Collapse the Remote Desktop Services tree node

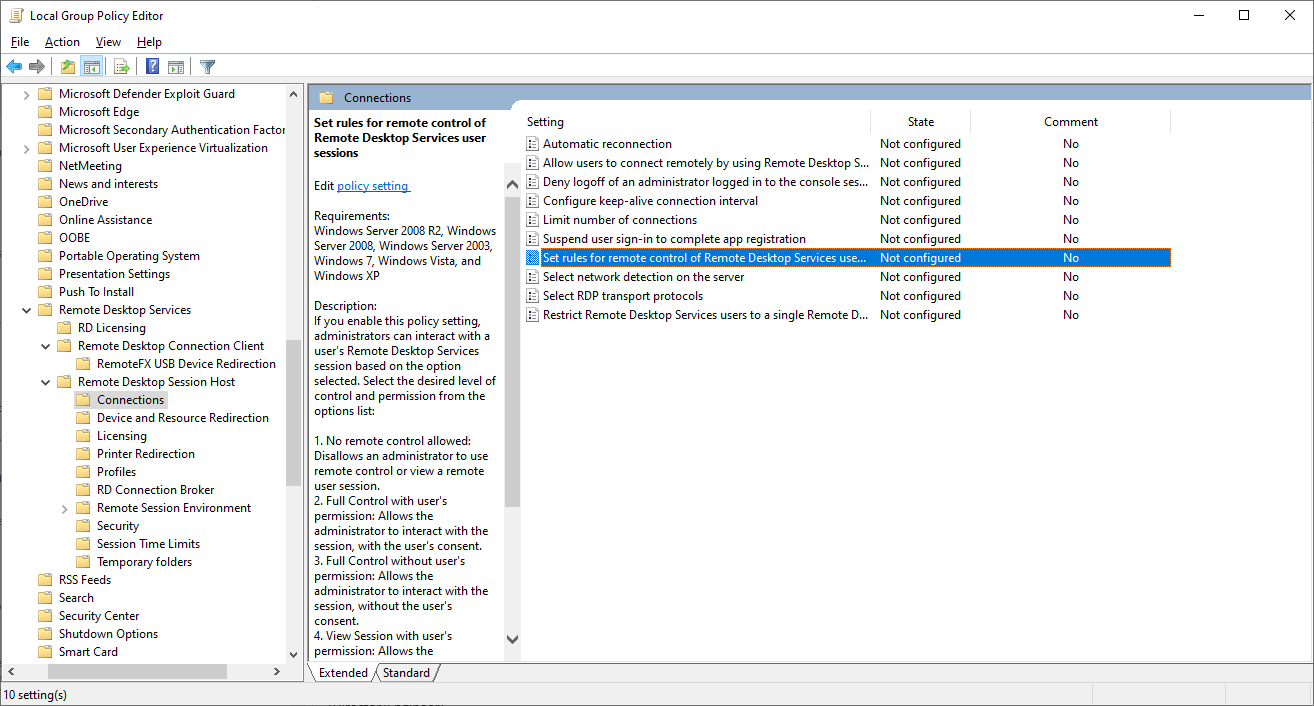coord(26,310)
